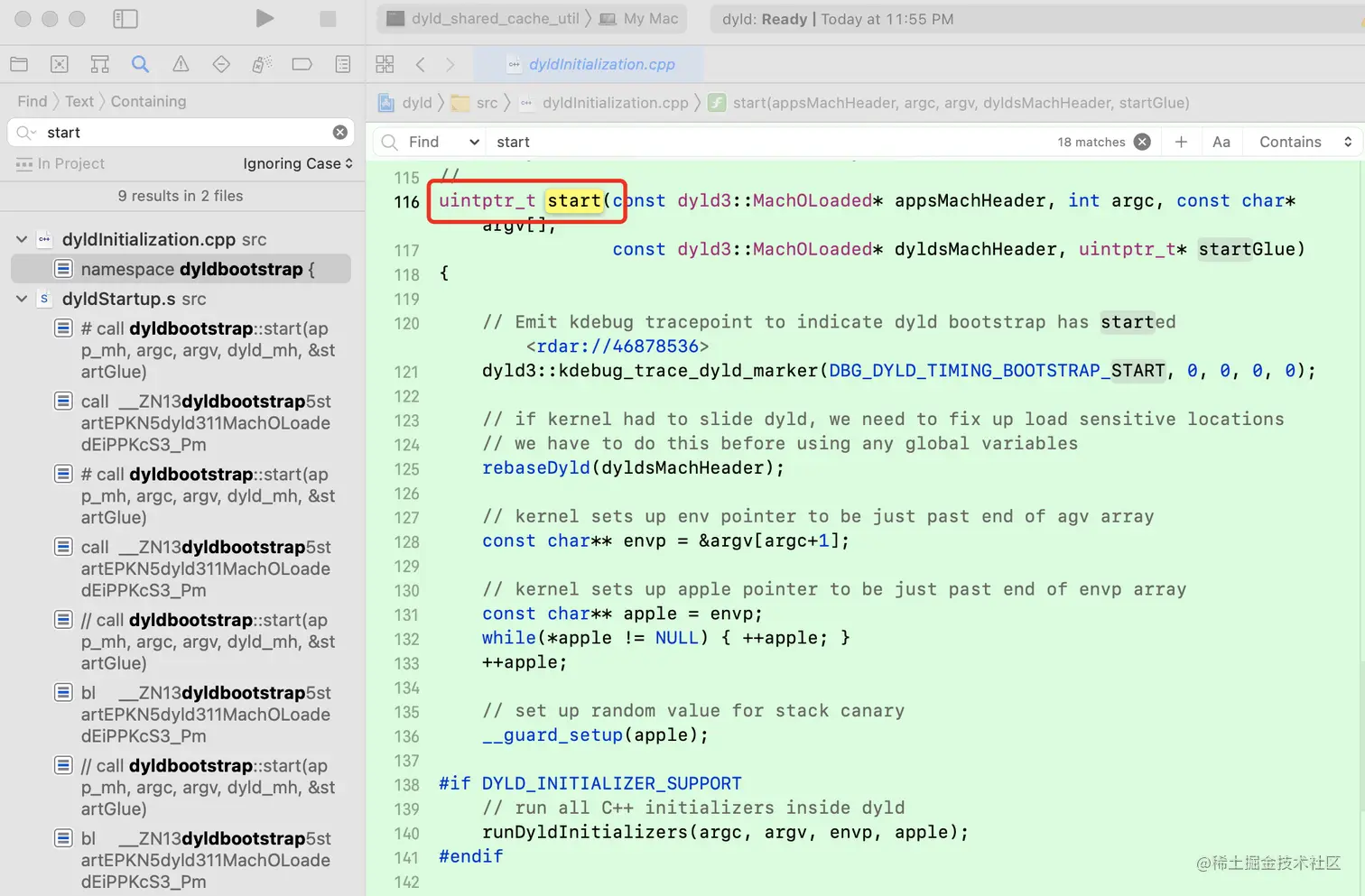Image resolution: width=1365 pixels, height=896 pixels.
Task: Click the dyld Ready activity status
Action: pos(838,19)
